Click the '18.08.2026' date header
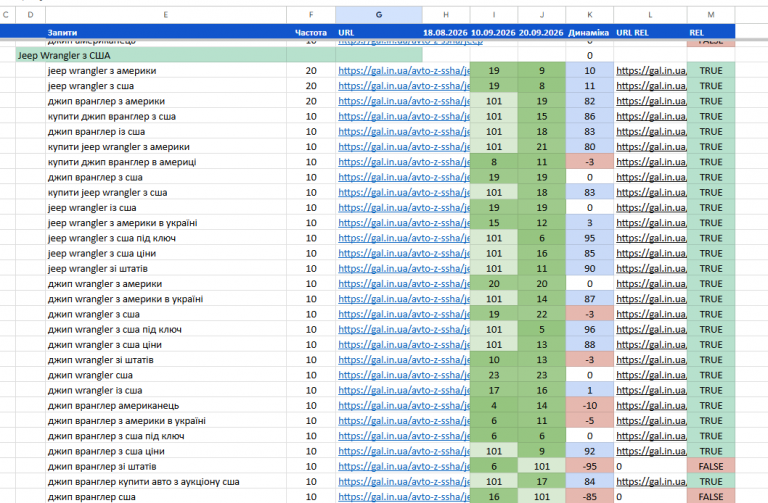The image size is (768, 503). click(x=445, y=33)
